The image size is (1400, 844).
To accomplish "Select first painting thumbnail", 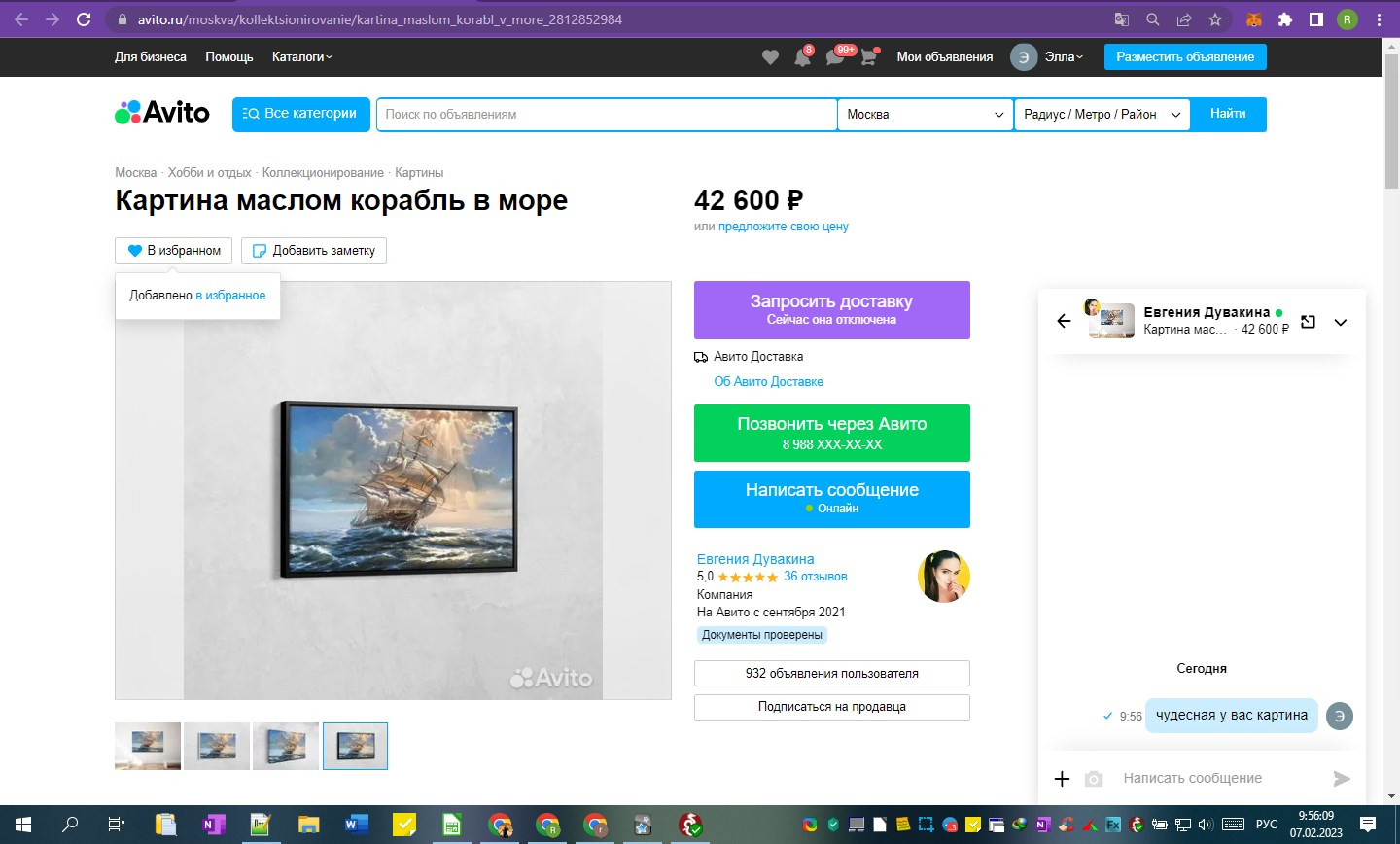I will (x=148, y=746).
